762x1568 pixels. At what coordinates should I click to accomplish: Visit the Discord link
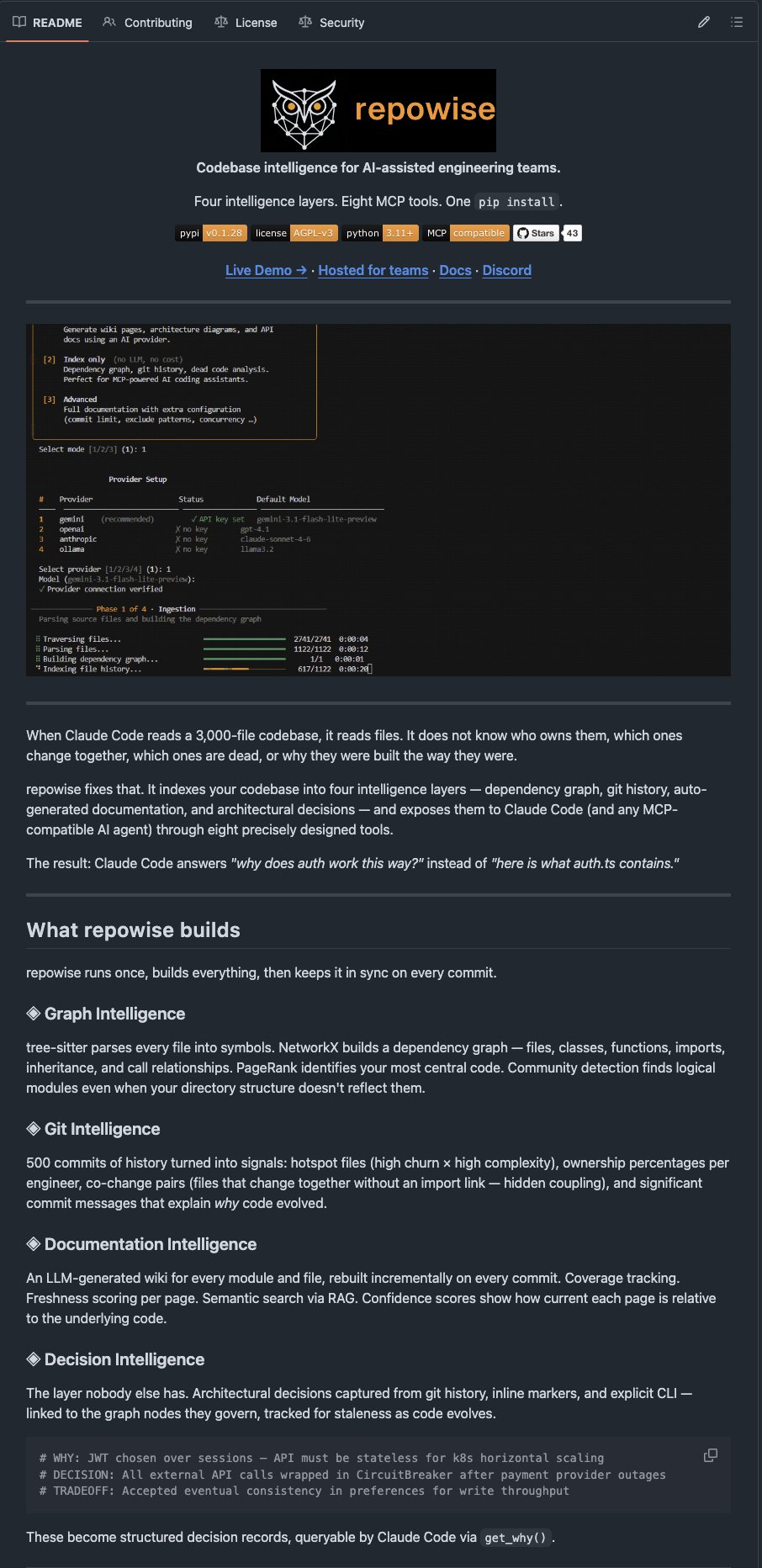click(x=506, y=270)
